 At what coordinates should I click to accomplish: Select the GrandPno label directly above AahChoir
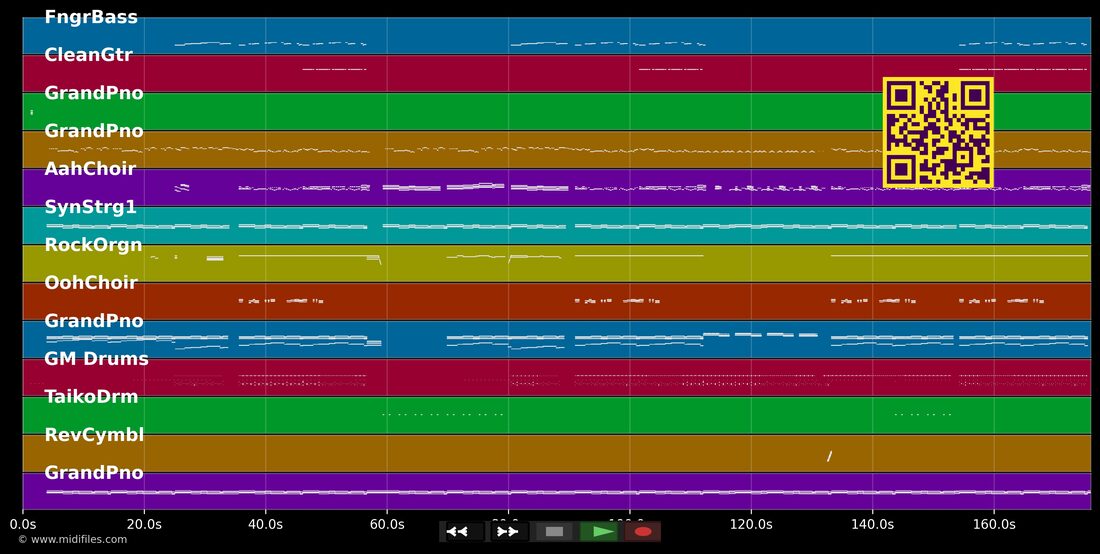pos(94,130)
